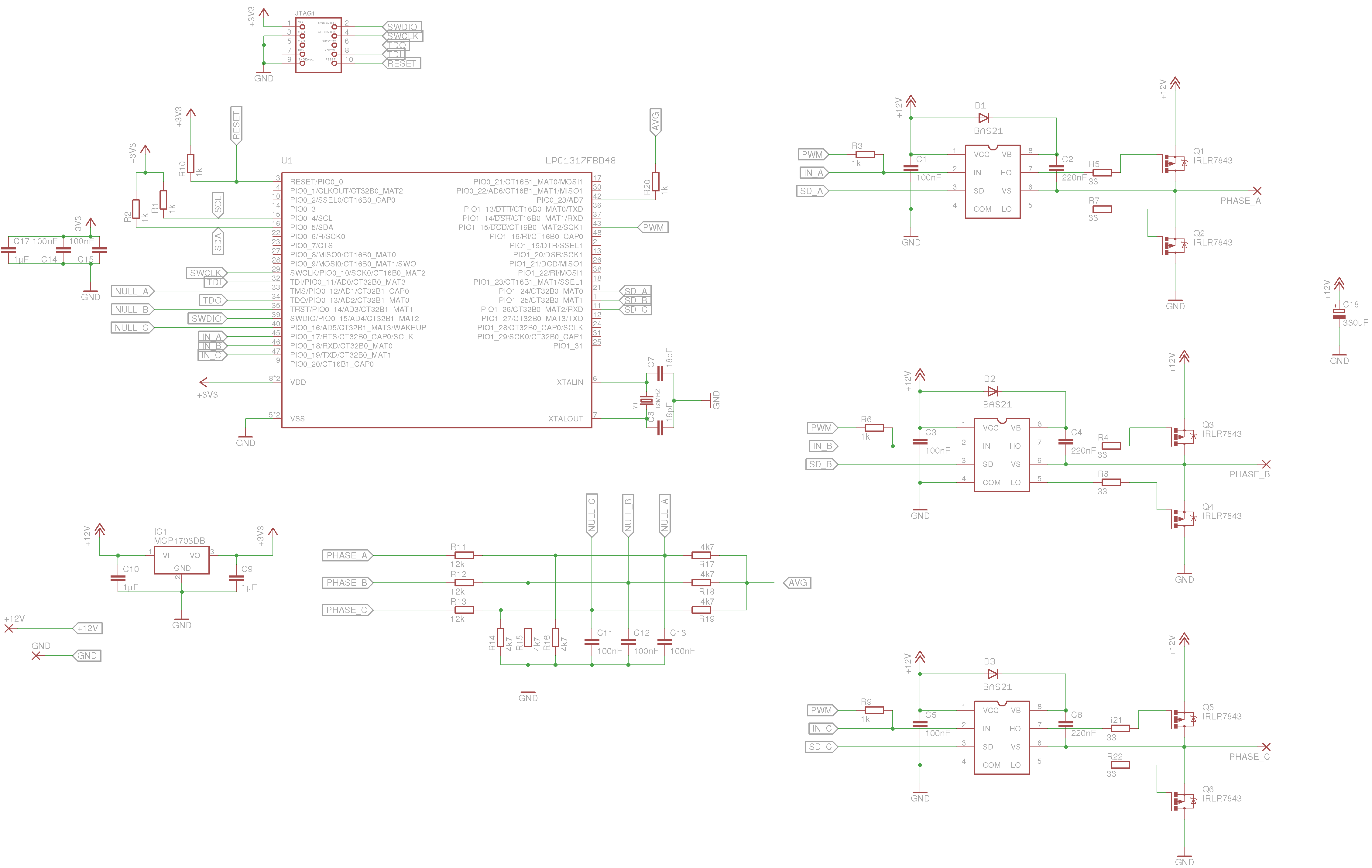This screenshot has height=868, width=1372.
Task: Select resistor R10 on the RESET line
Action: pos(191,163)
